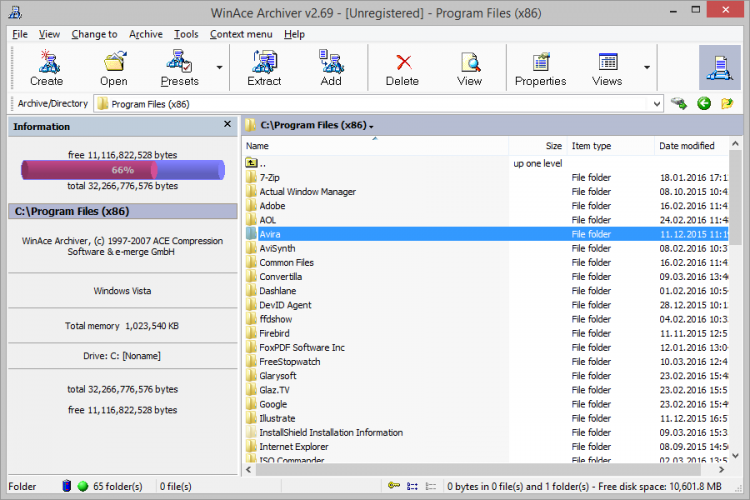
Task: Select the FreeStopwatch folder
Action: 290,362
